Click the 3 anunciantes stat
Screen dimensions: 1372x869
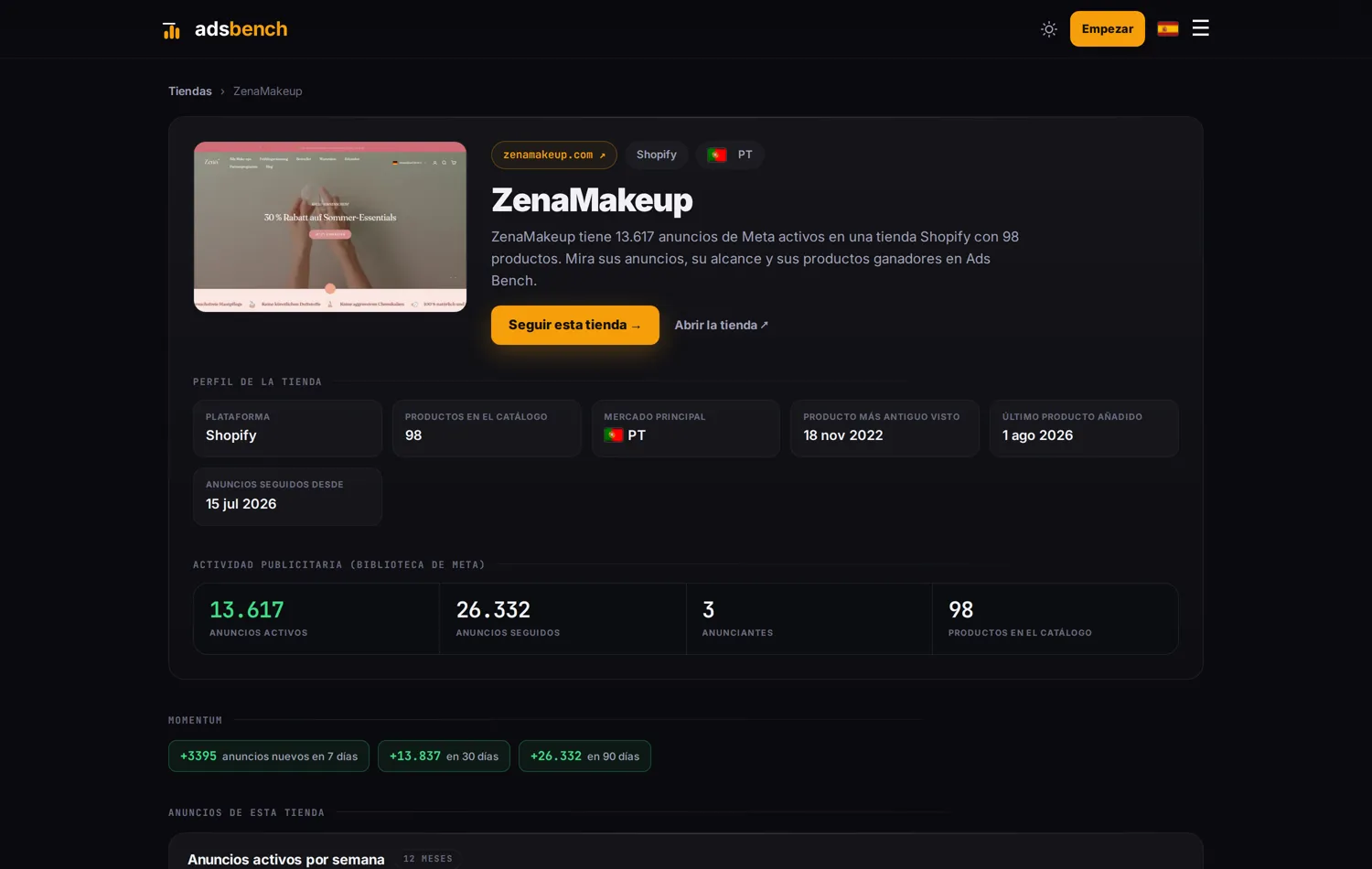click(x=809, y=619)
